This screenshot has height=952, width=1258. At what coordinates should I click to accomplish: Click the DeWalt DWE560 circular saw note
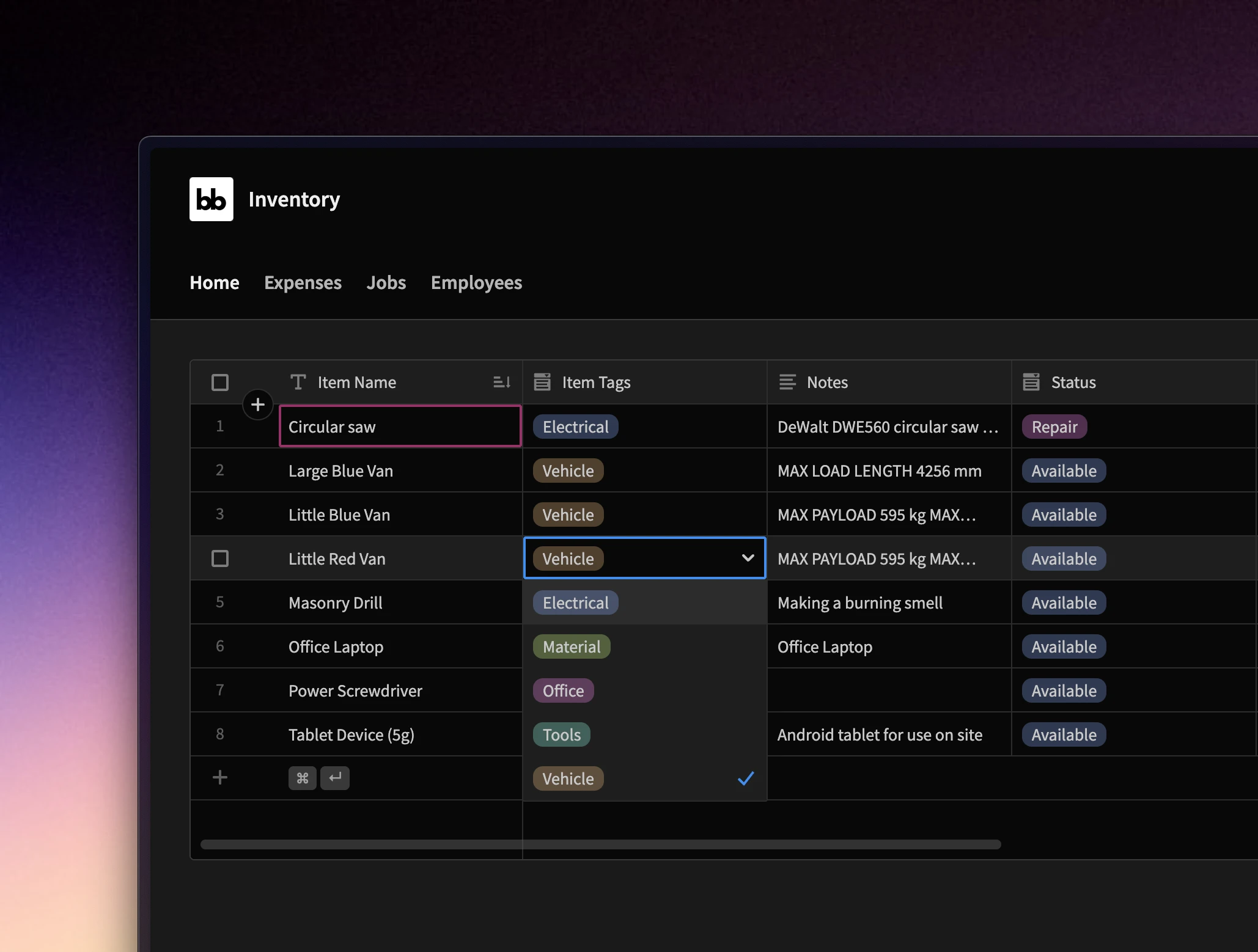point(889,427)
